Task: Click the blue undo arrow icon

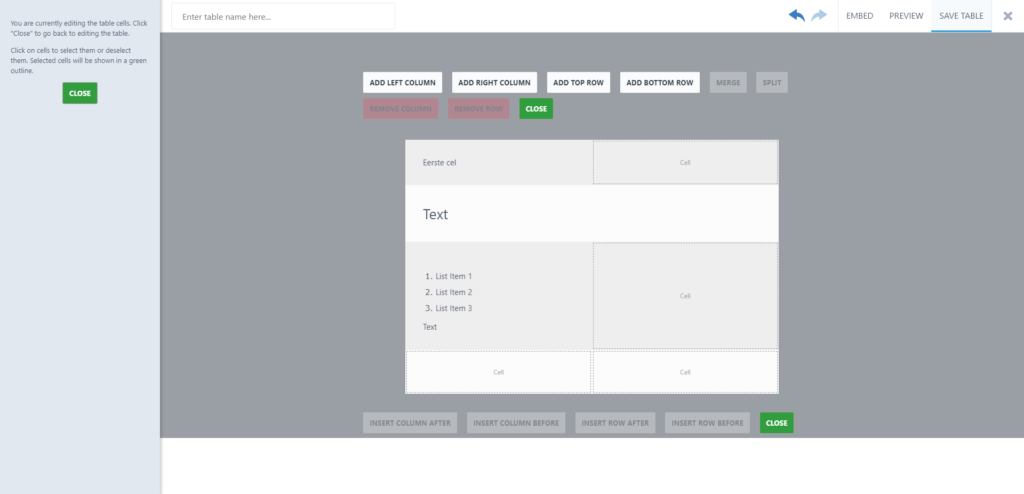Action: click(x=797, y=15)
